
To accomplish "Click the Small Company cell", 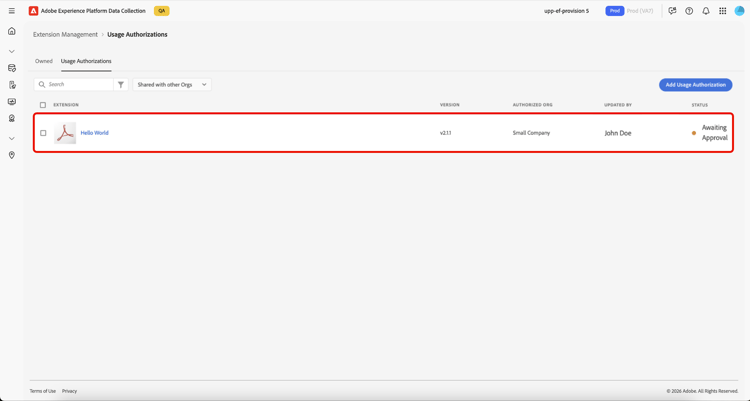I will pos(531,133).
